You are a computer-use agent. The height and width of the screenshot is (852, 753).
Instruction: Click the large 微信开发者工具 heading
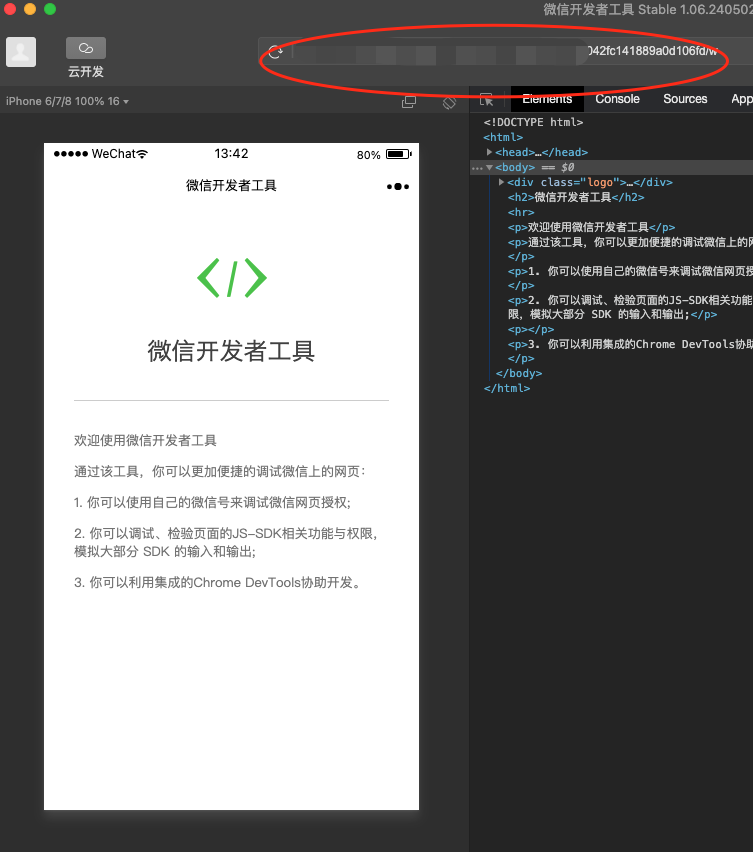[231, 351]
